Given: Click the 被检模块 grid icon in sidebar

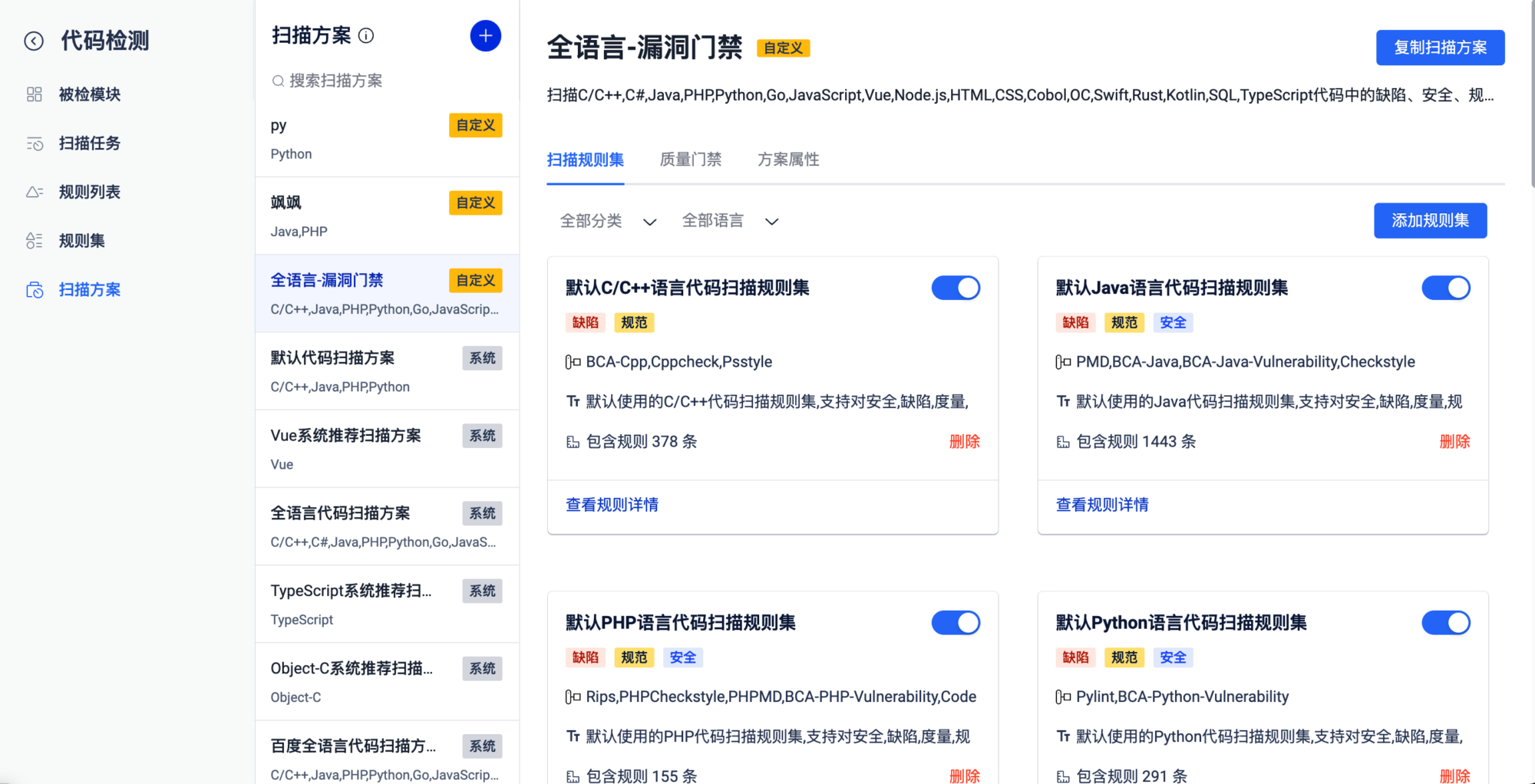Looking at the screenshot, I should [34, 94].
